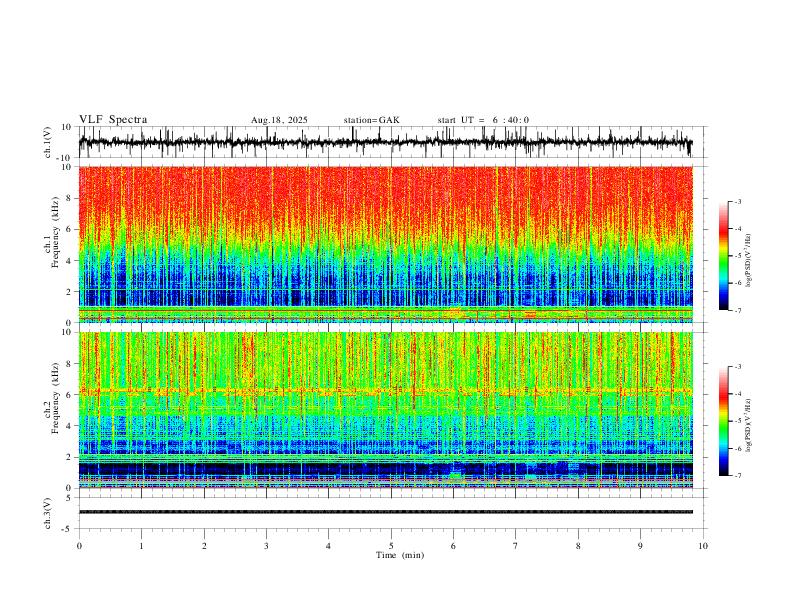This screenshot has height=612, width=792.
Task: Select the "start UT = 6 :40: 0" text
Action: click(483, 120)
